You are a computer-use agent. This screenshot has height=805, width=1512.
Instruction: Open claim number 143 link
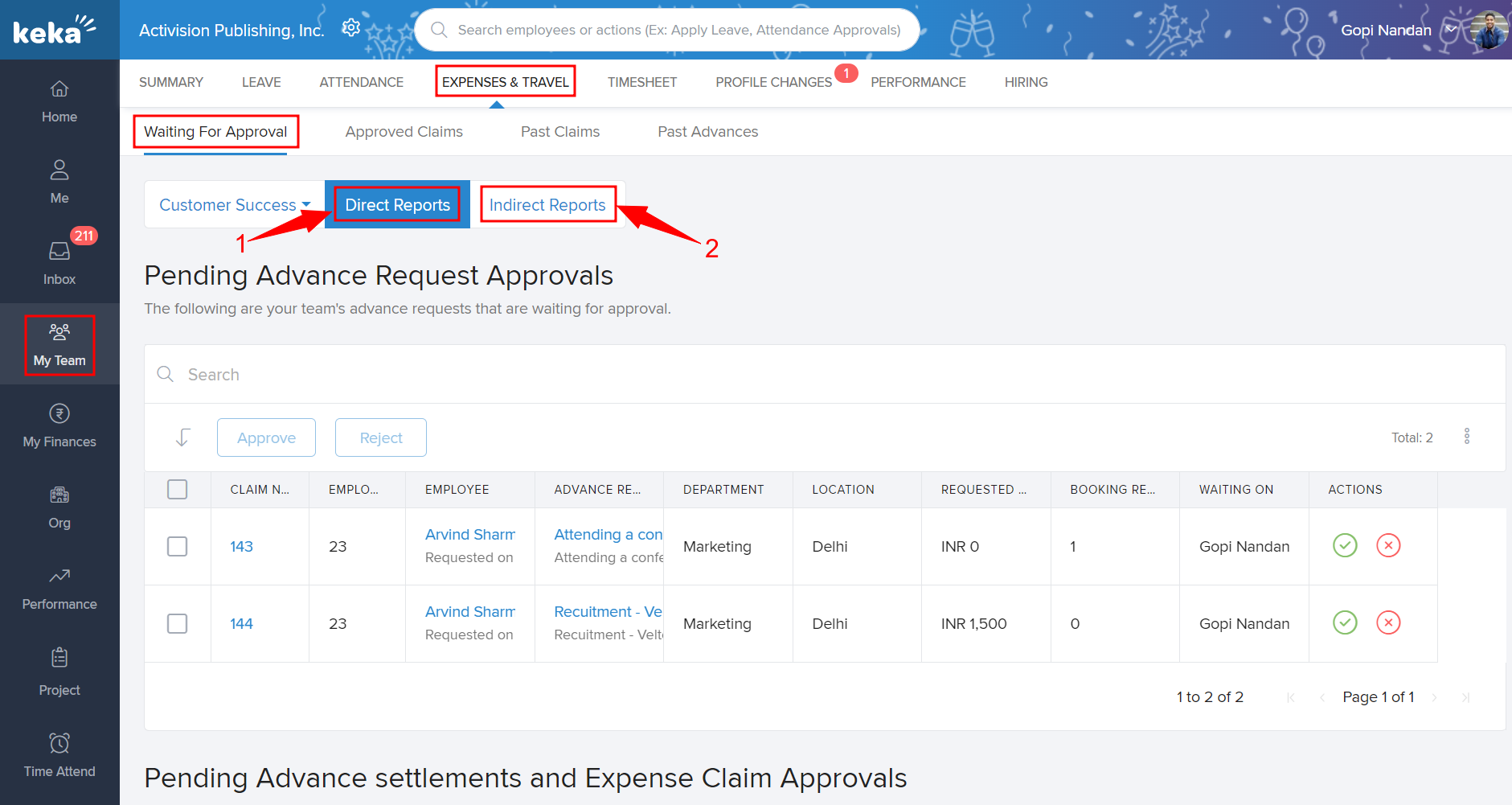241,546
